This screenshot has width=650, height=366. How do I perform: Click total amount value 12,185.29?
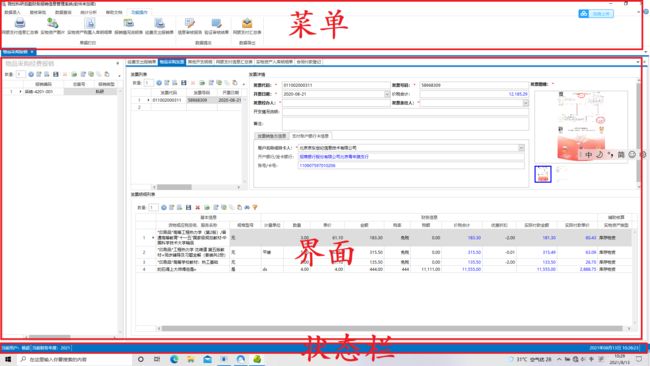point(518,94)
